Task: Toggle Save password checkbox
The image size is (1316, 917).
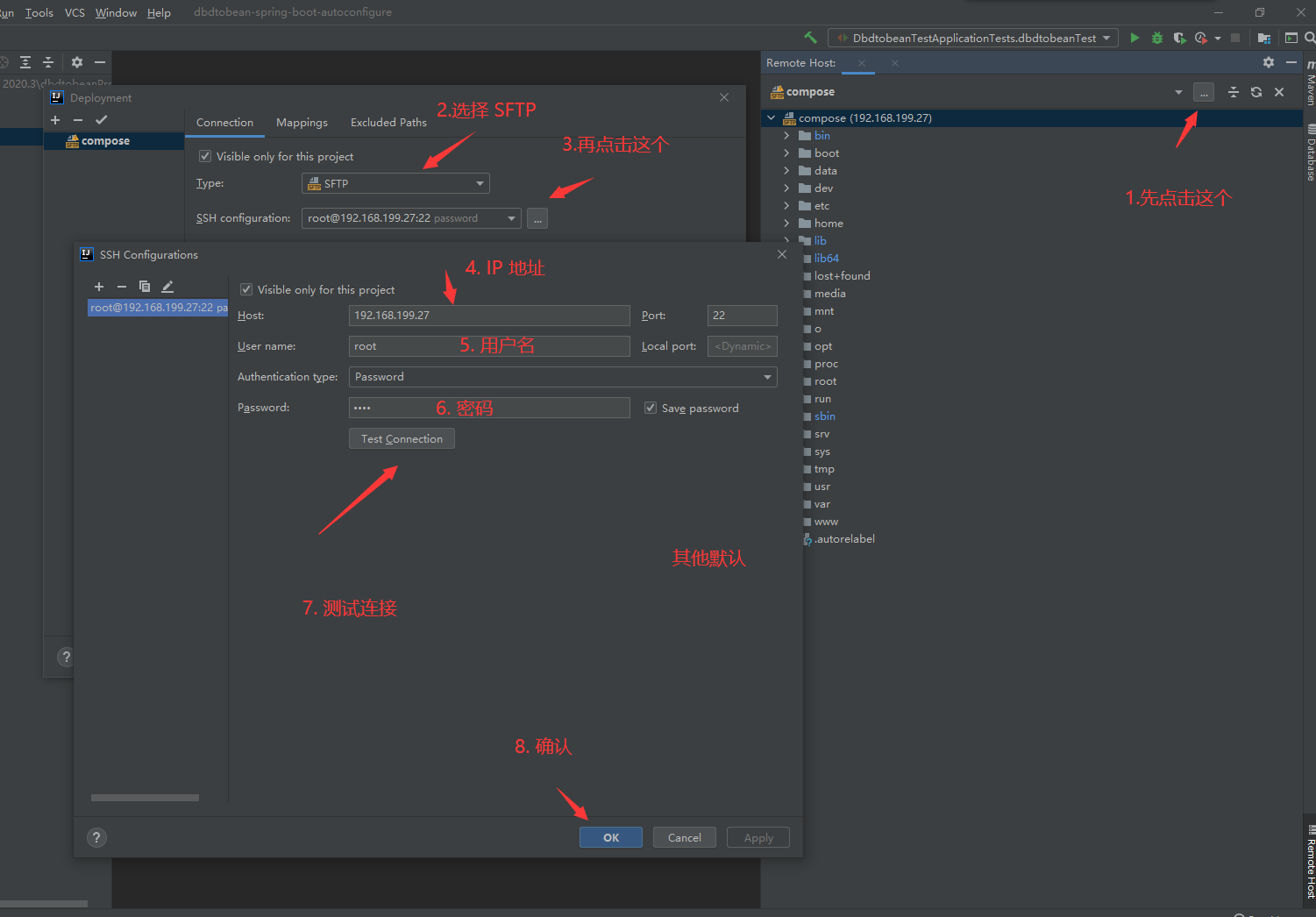Action: (x=651, y=408)
